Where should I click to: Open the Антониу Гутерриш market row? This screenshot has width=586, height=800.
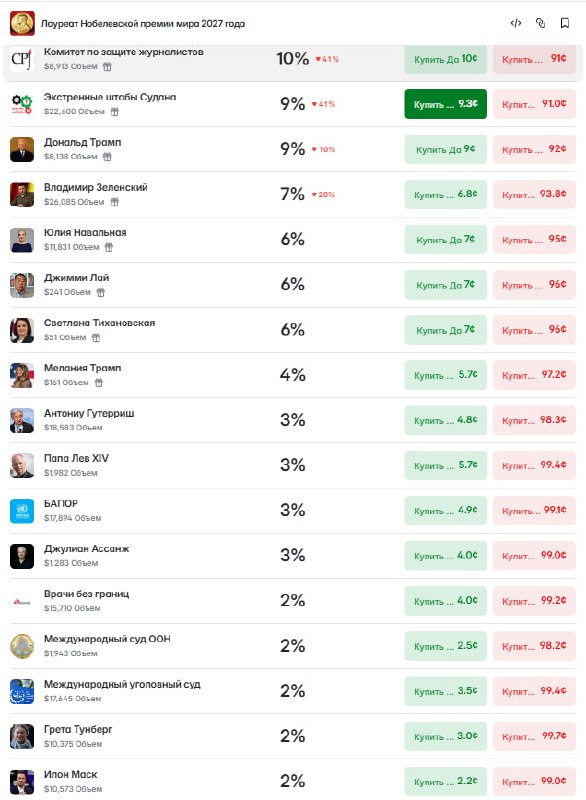click(x=293, y=420)
